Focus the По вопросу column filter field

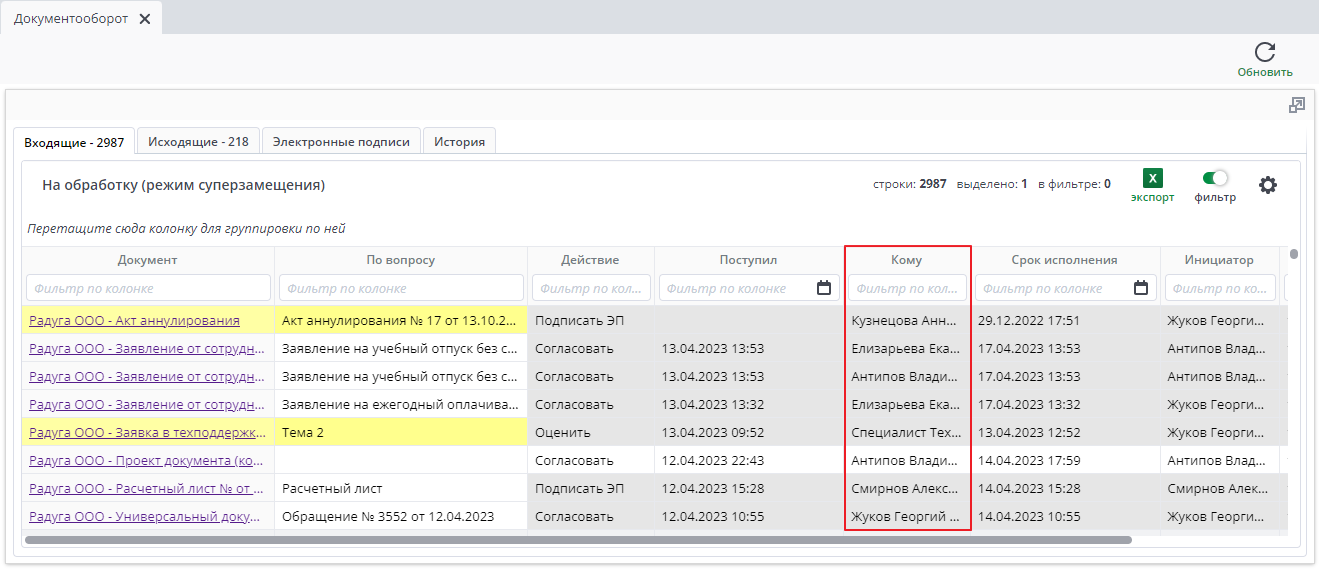tap(401, 288)
